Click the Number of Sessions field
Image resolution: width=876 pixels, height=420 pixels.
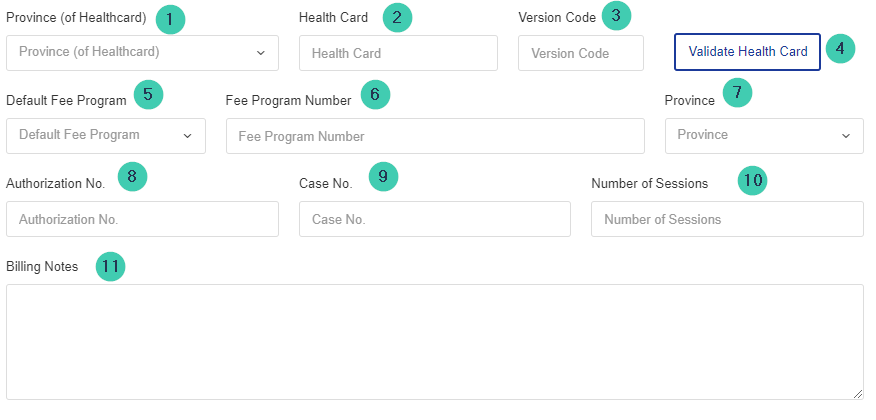(727, 219)
